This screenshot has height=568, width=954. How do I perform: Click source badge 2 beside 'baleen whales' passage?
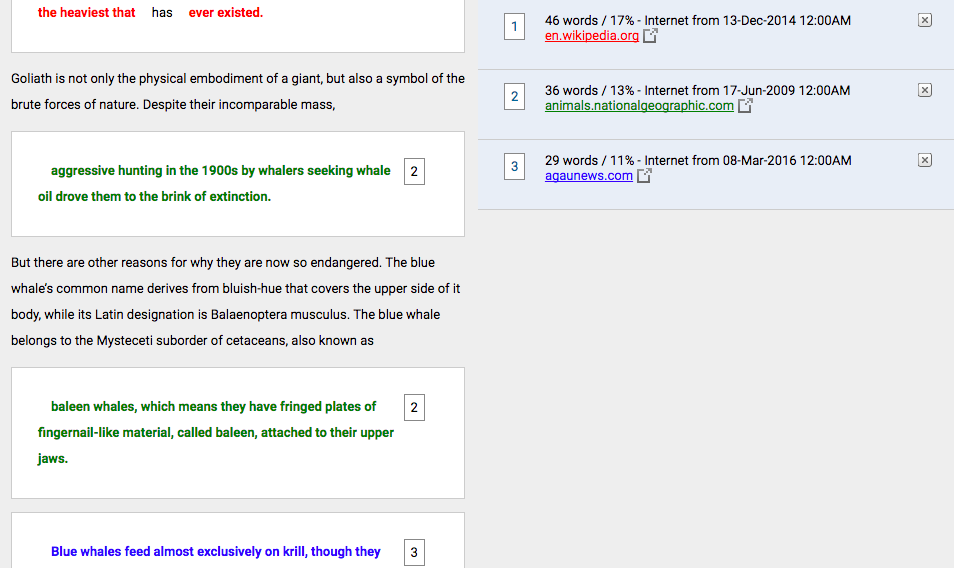(414, 407)
